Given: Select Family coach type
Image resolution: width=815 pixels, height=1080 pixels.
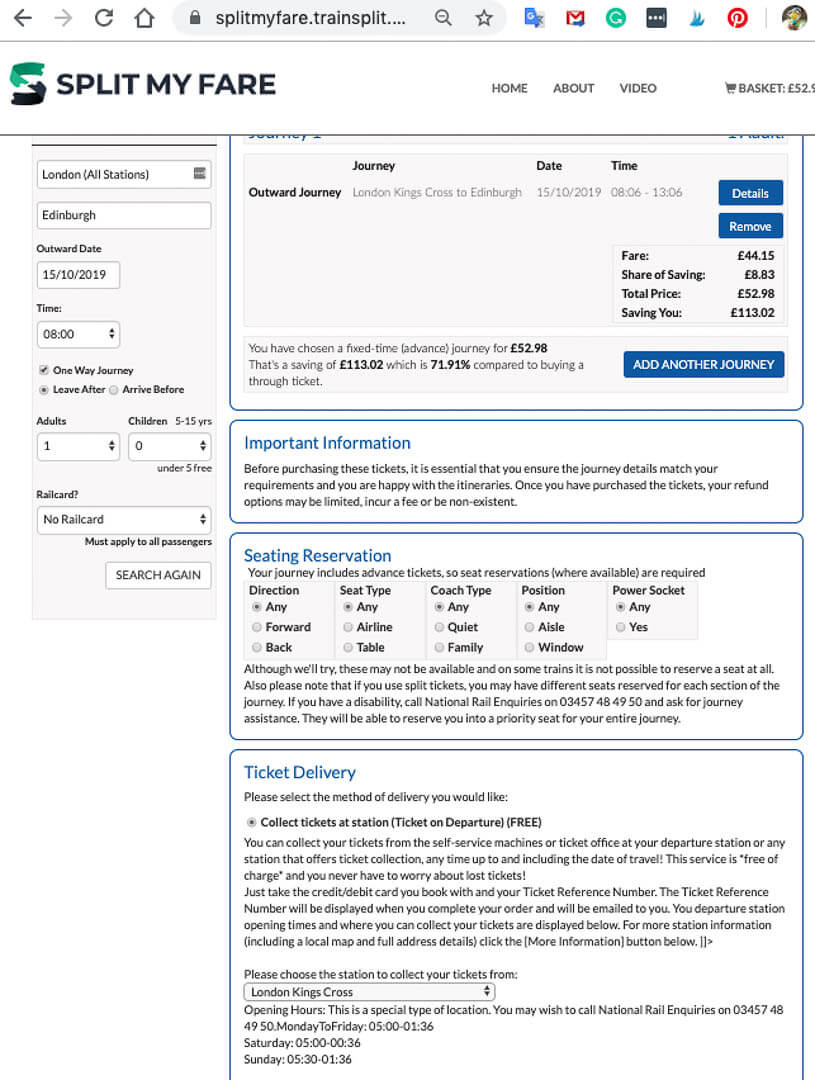Looking at the screenshot, I should pos(439,647).
